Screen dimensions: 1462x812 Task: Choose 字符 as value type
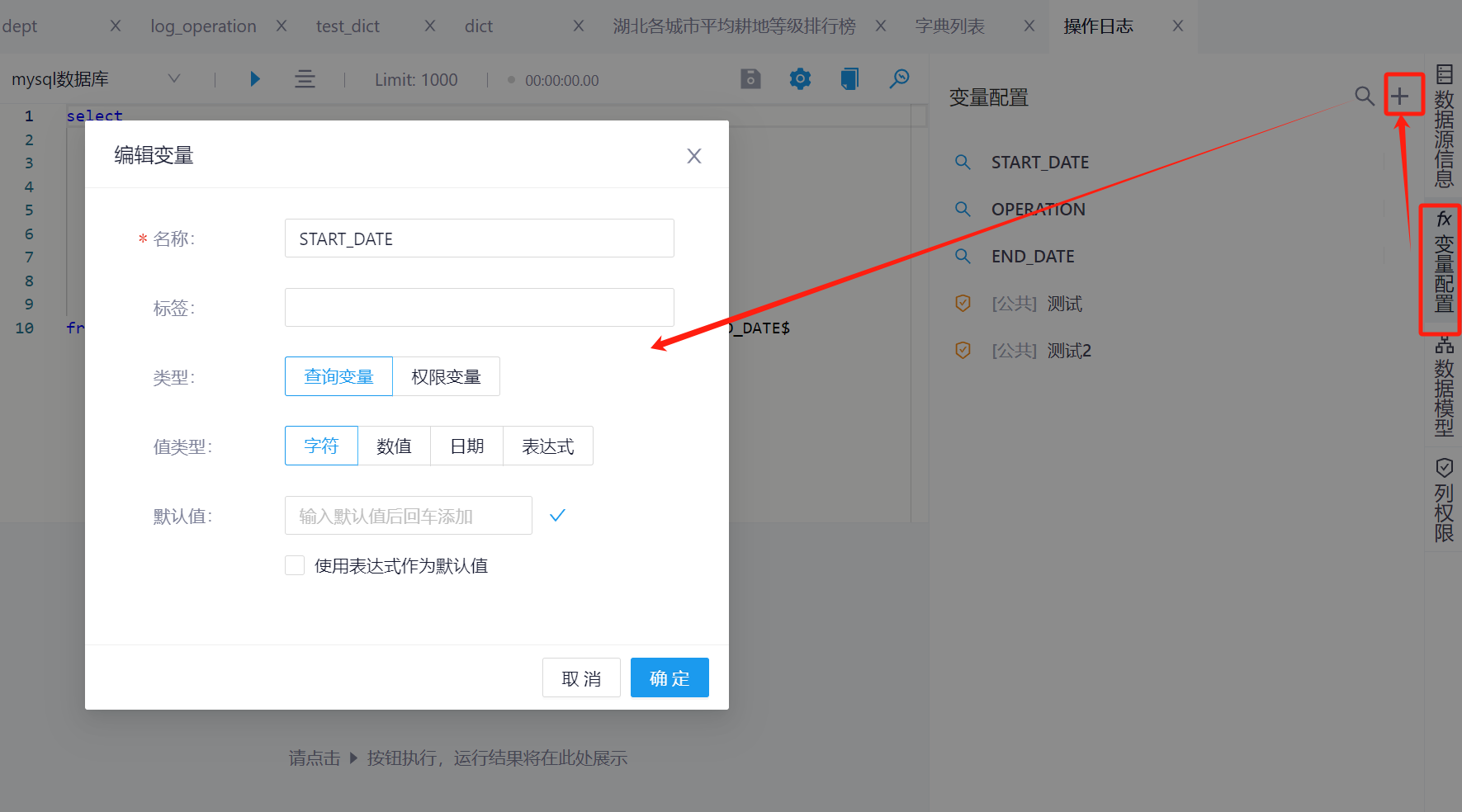coord(321,446)
